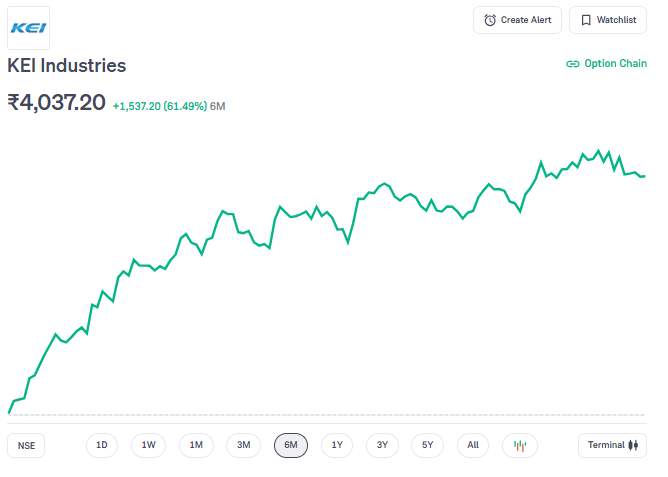This screenshot has height=477, width=668.
Task: Add KEI Industries to Watchlist
Action: tap(608, 20)
